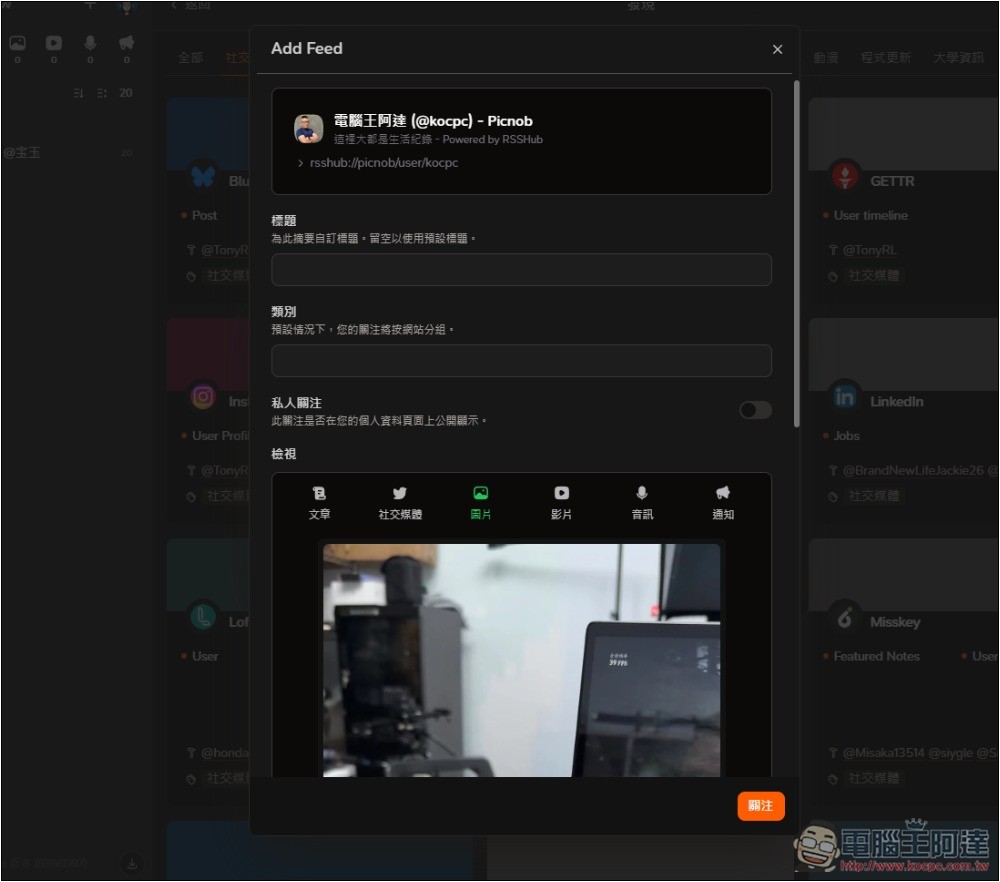Viewport: 1000px width, 882px height.
Task: Click 社交媒體 tag on Misskey card
Action: pos(874,778)
